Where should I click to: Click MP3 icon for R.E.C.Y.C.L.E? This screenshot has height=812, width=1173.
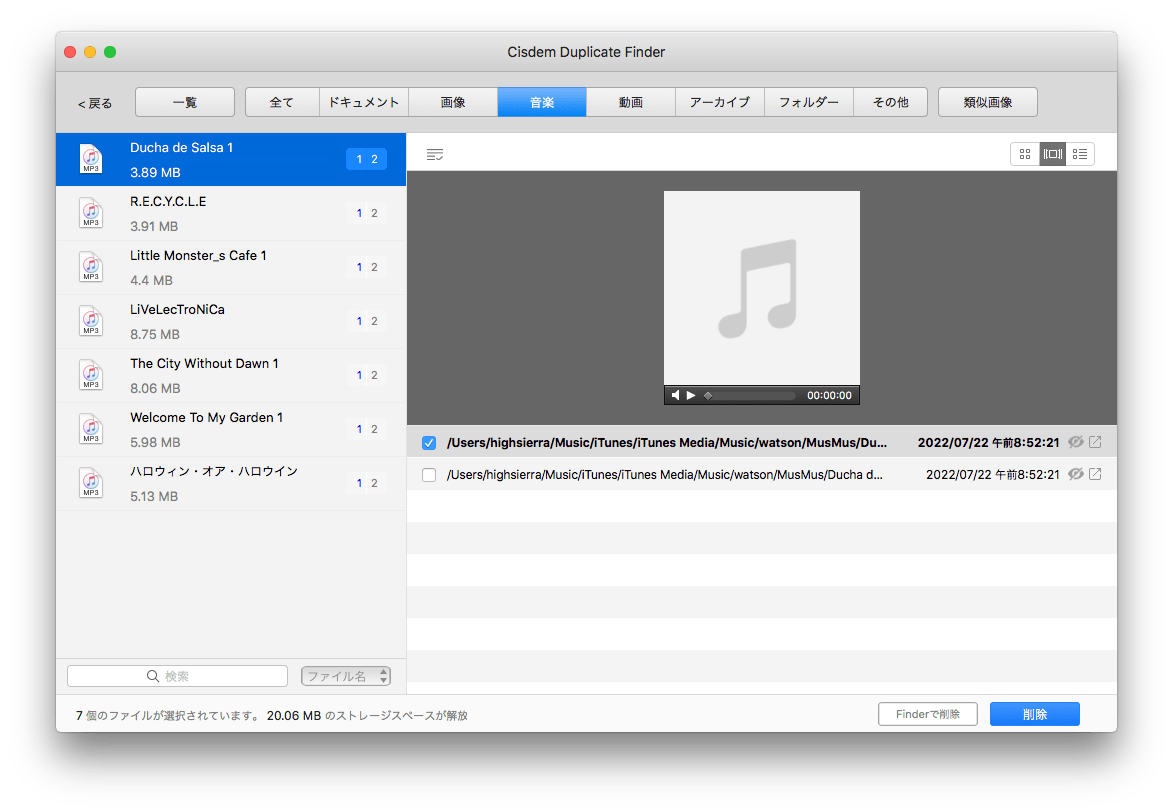pos(91,213)
